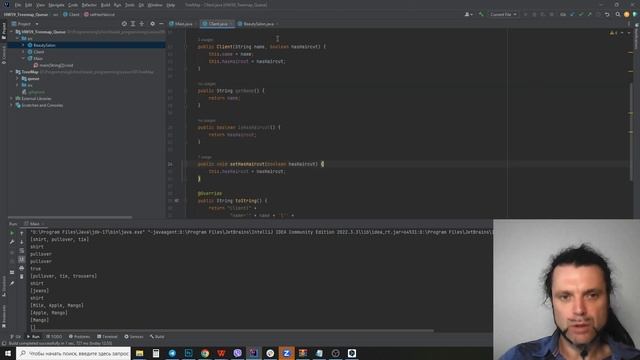The image size is (640, 360).
Task: Open the Services tool window button
Action: [134, 336]
